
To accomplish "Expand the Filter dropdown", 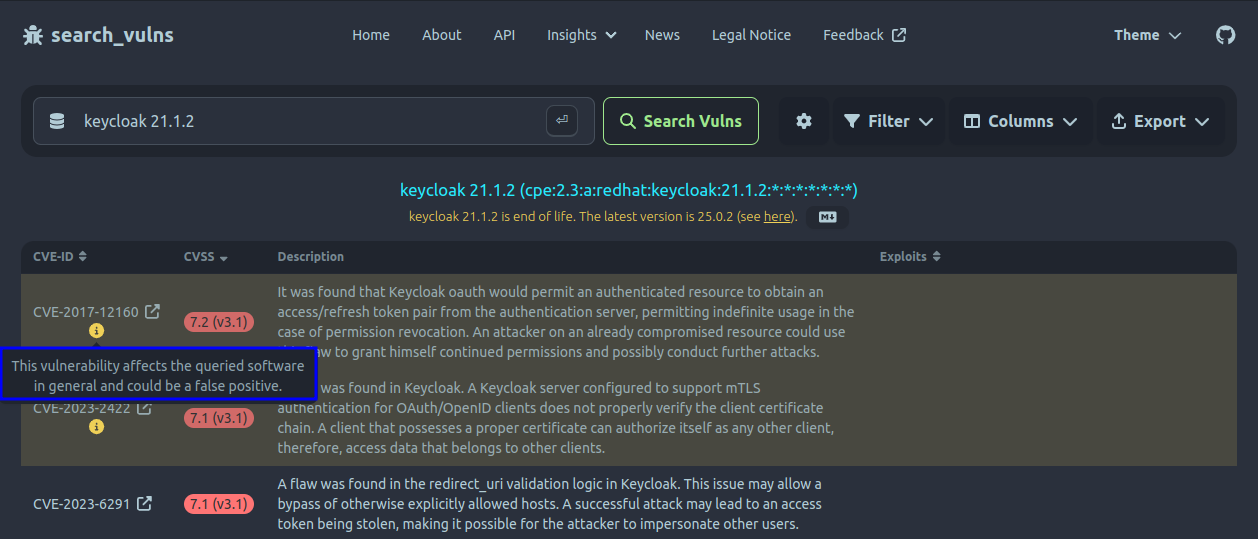I will click(888, 121).
